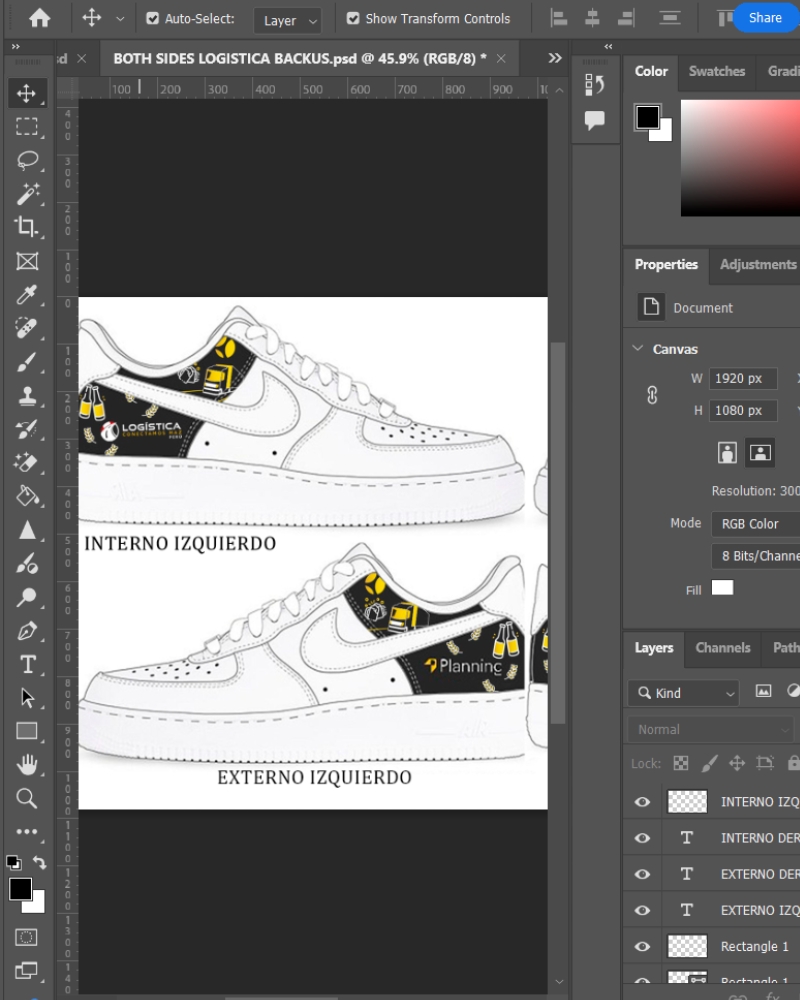800x1000 pixels.
Task: Open the Edit Toolbar three-dots menu
Action: (27, 832)
